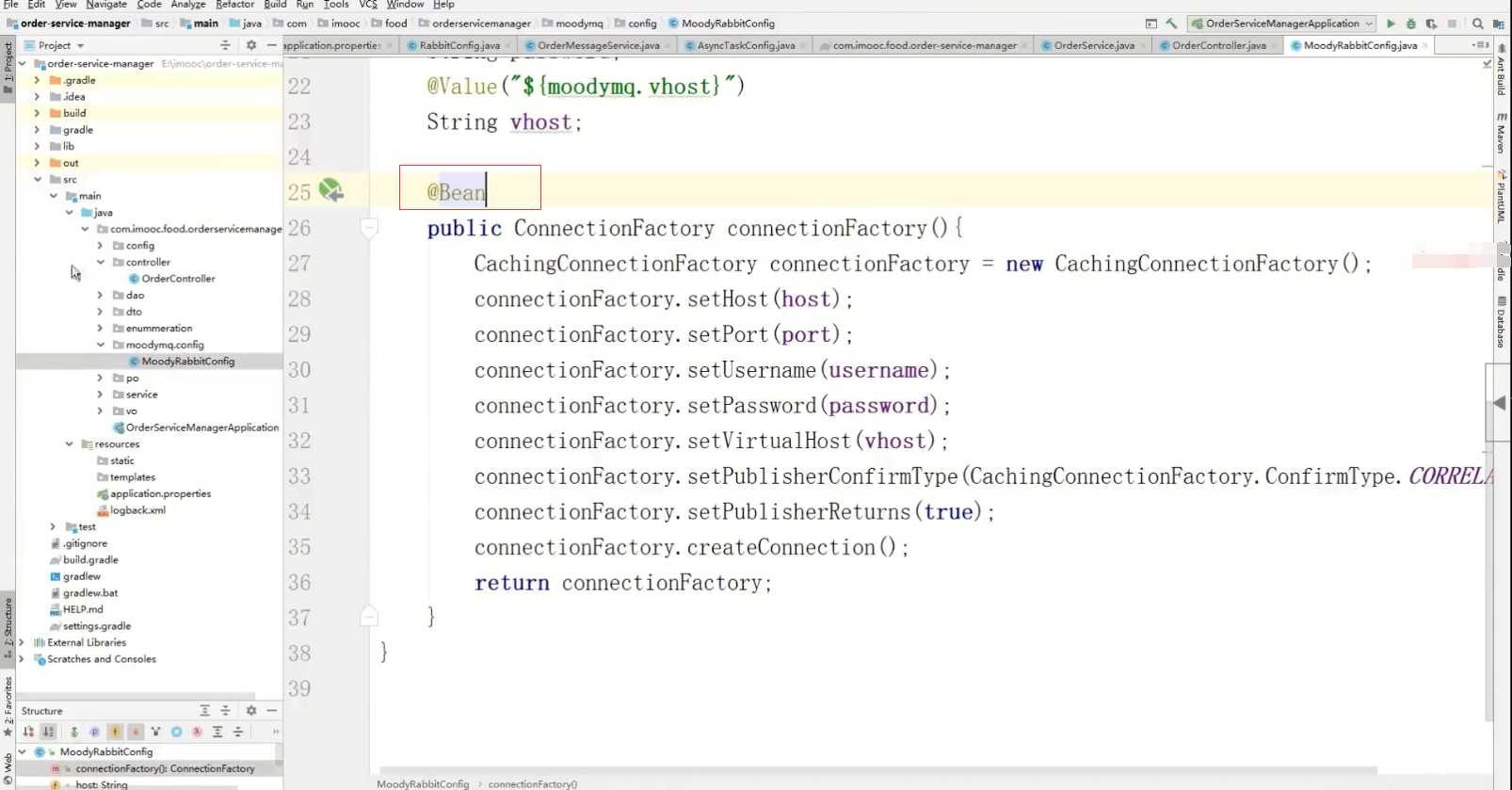The height and width of the screenshot is (790, 1512).
Task: Run with coverage icon in toolbar
Action: pyautogui.click(x=1431, y=24)
